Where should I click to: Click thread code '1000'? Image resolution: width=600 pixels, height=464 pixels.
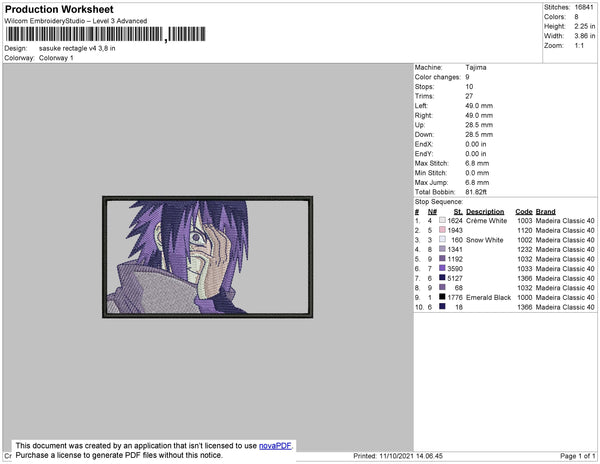[x=525, y=297]
